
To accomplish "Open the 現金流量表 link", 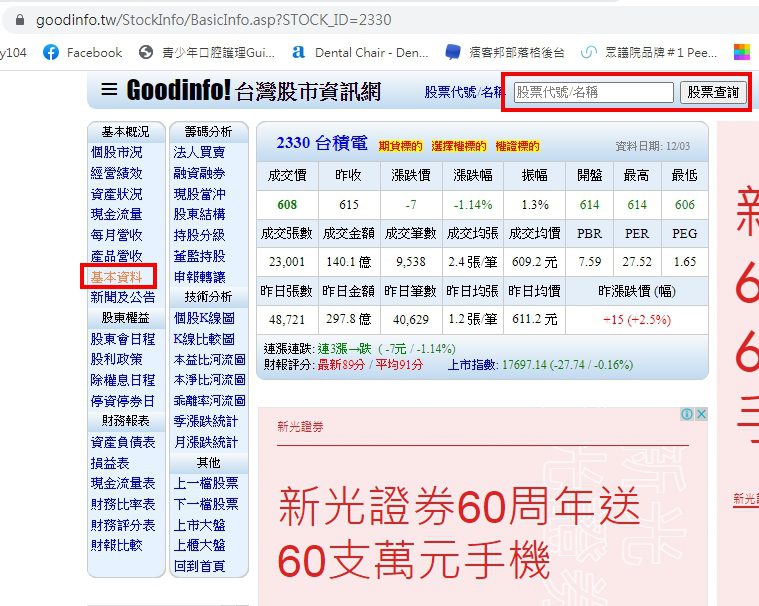I will click(x=123, y=484).
